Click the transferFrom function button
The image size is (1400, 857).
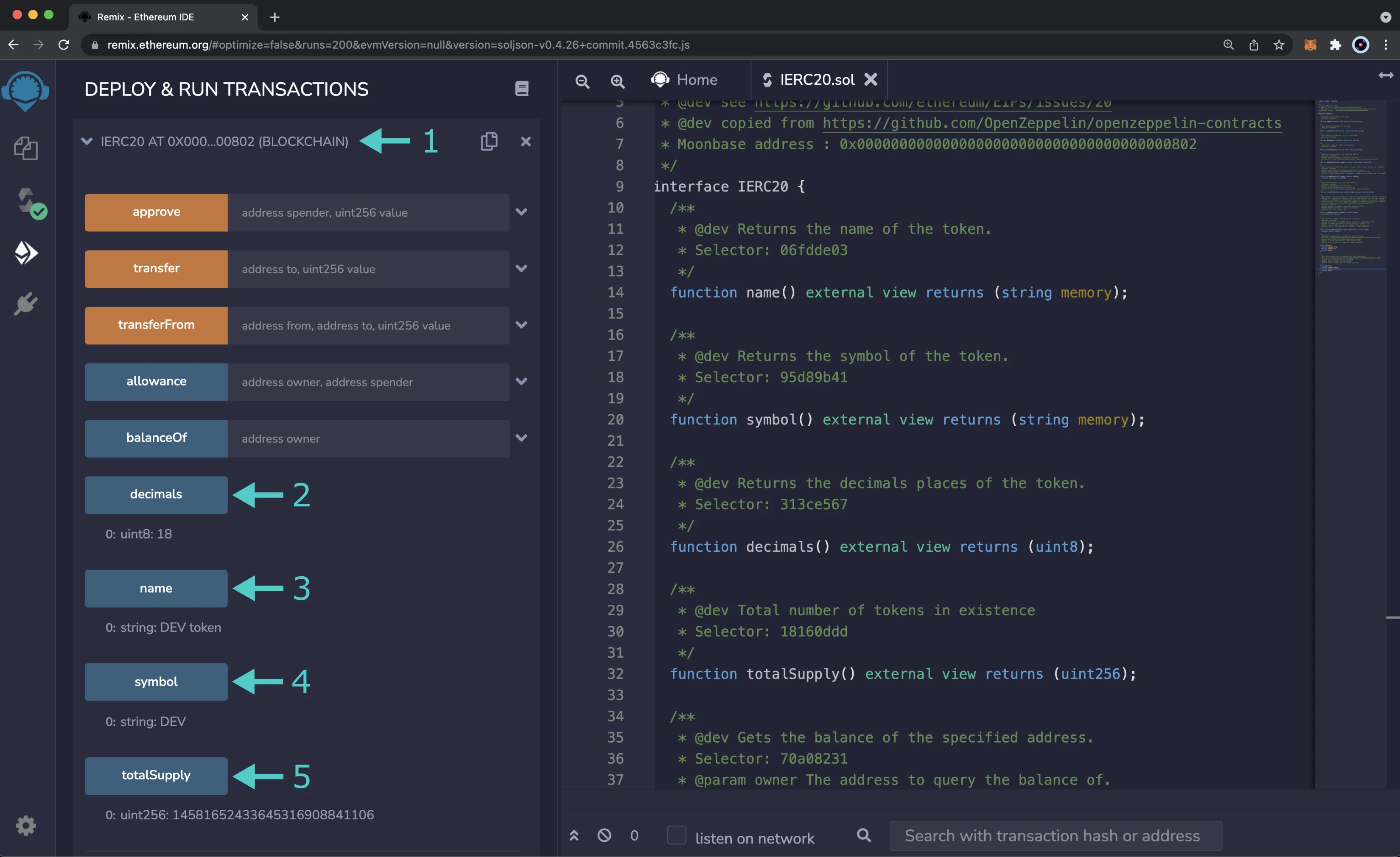pos(156,325)
